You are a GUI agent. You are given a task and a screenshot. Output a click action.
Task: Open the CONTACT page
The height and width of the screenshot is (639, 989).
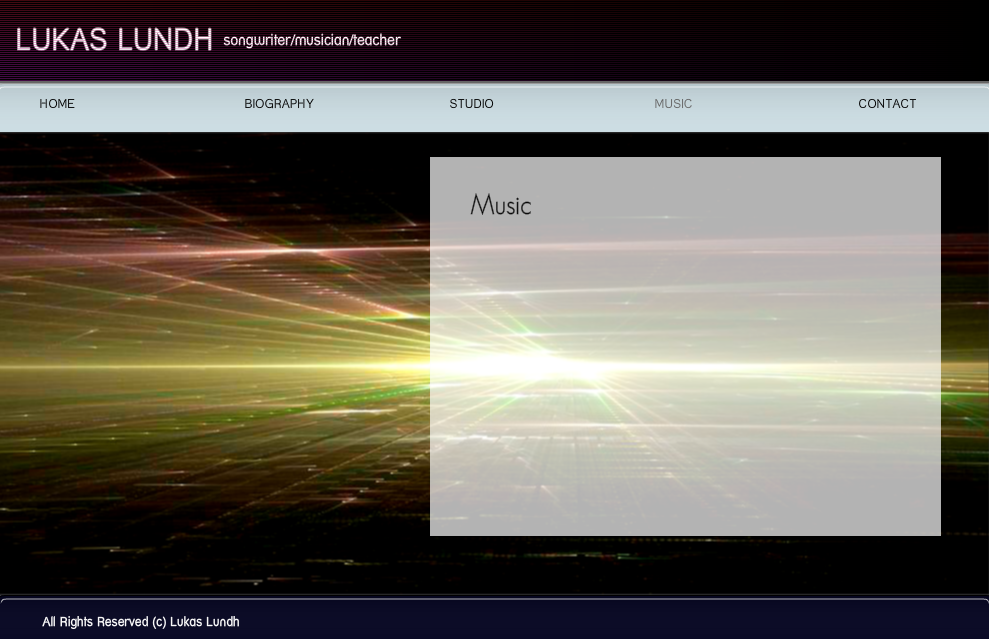point(887,103)
